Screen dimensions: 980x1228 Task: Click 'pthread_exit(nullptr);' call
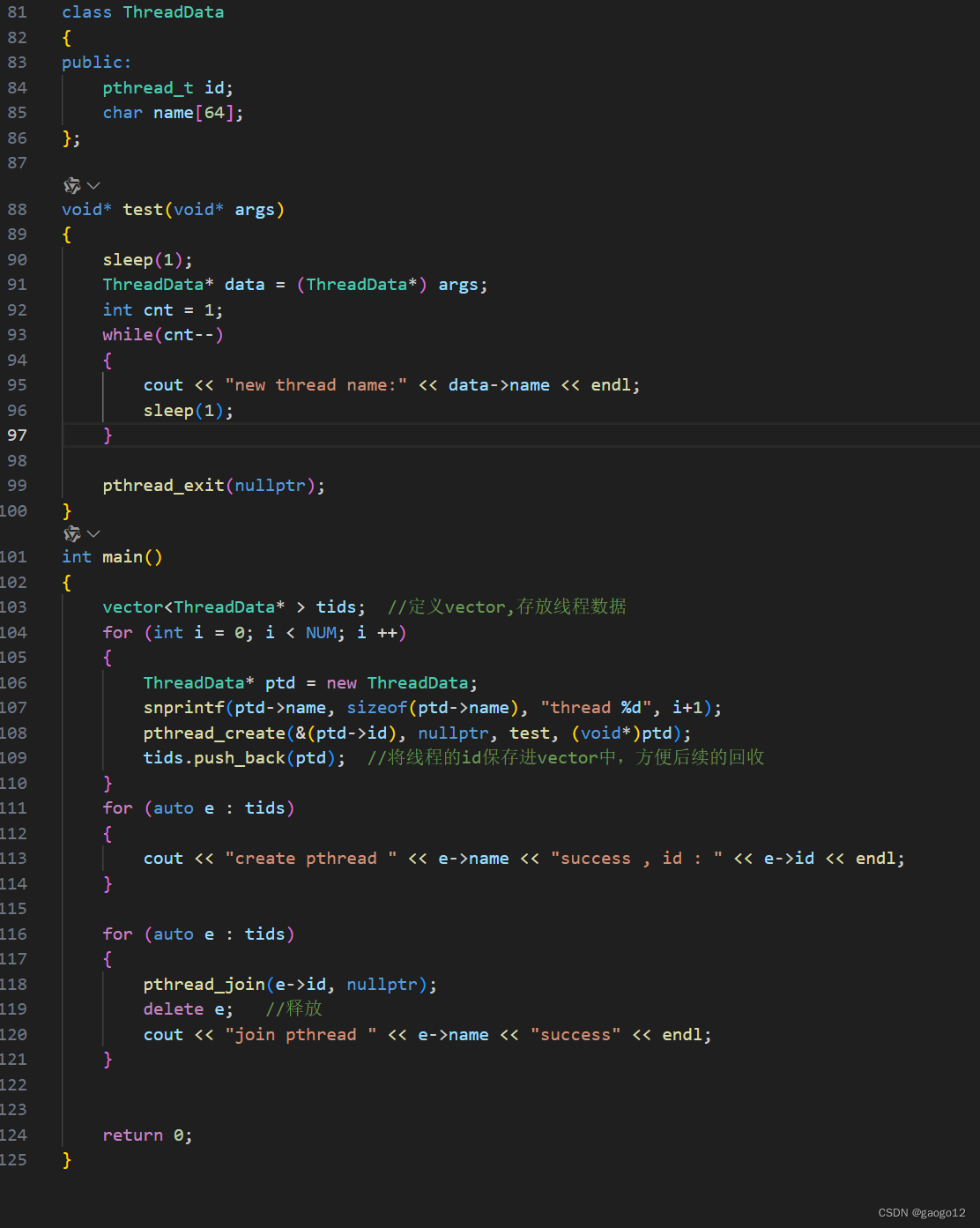click(214, 486)
